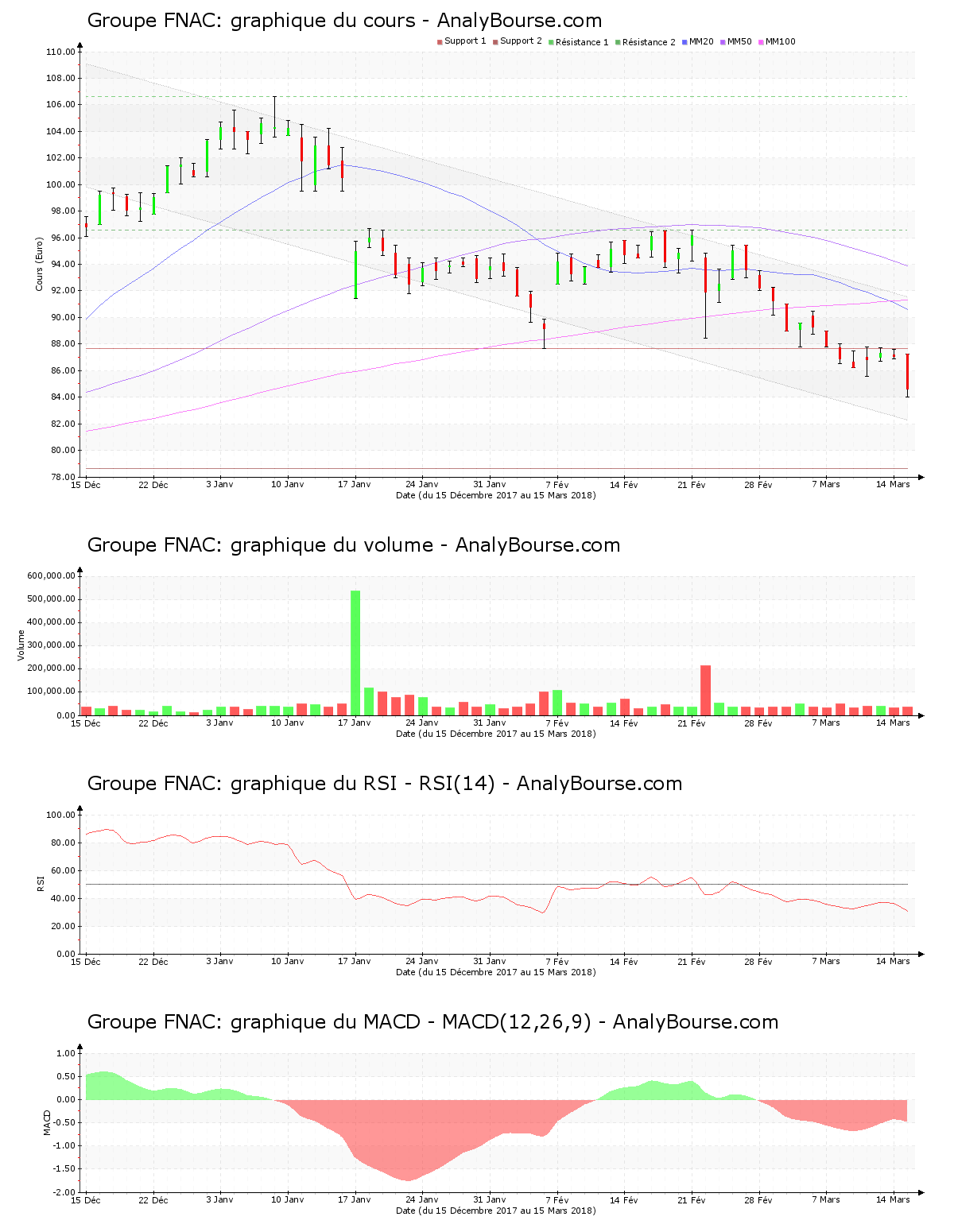This screenshot has height=1232, width=954.
Task: Click the '110.00' price axis value
Action: pos(60,52)
